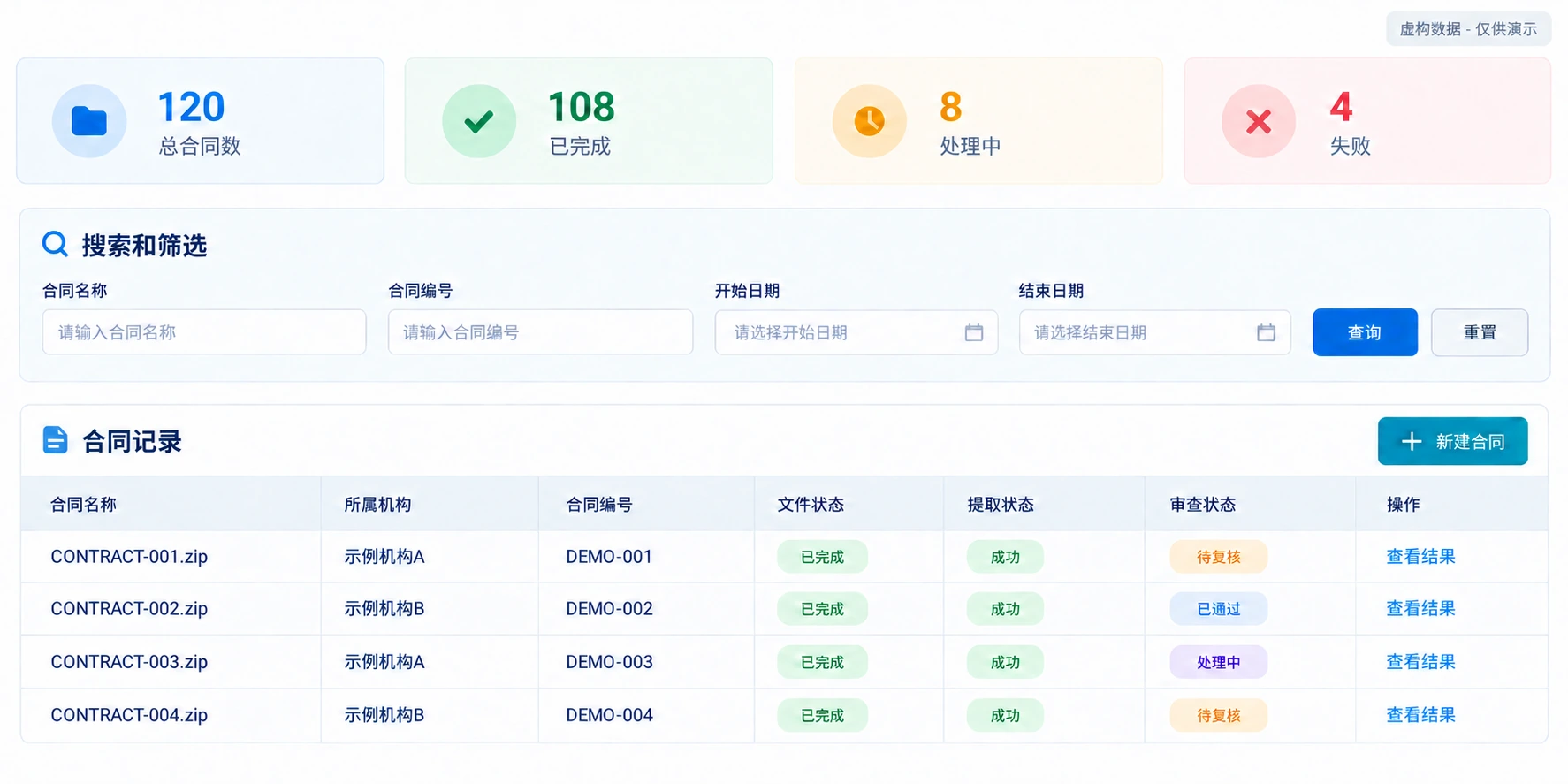1568x784 pixels.
Task: Click the 108 已完成 statistic card
Action: click(589, 121)
